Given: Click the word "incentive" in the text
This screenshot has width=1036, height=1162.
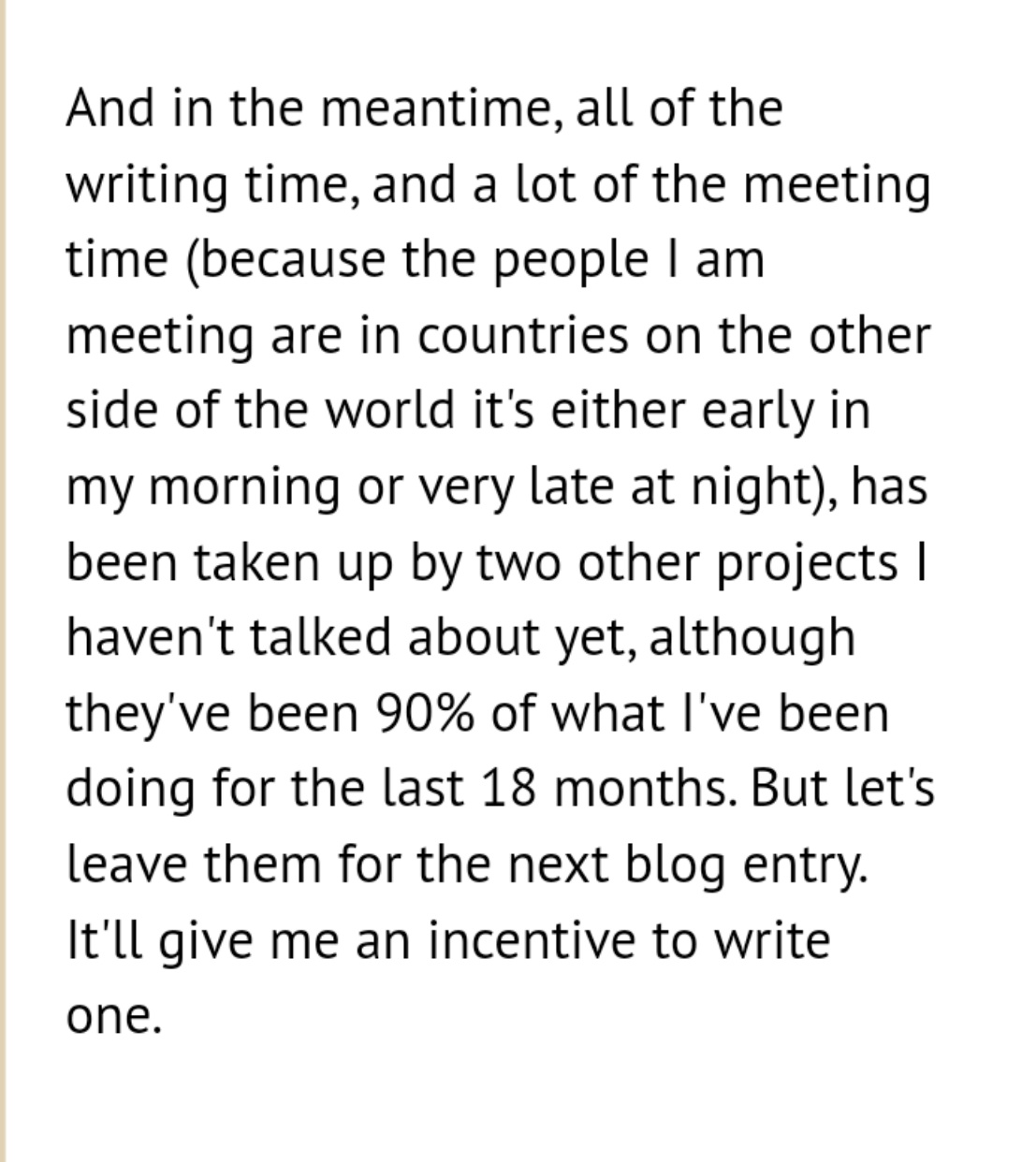Looking at the screenshot, I should (533, 941).
